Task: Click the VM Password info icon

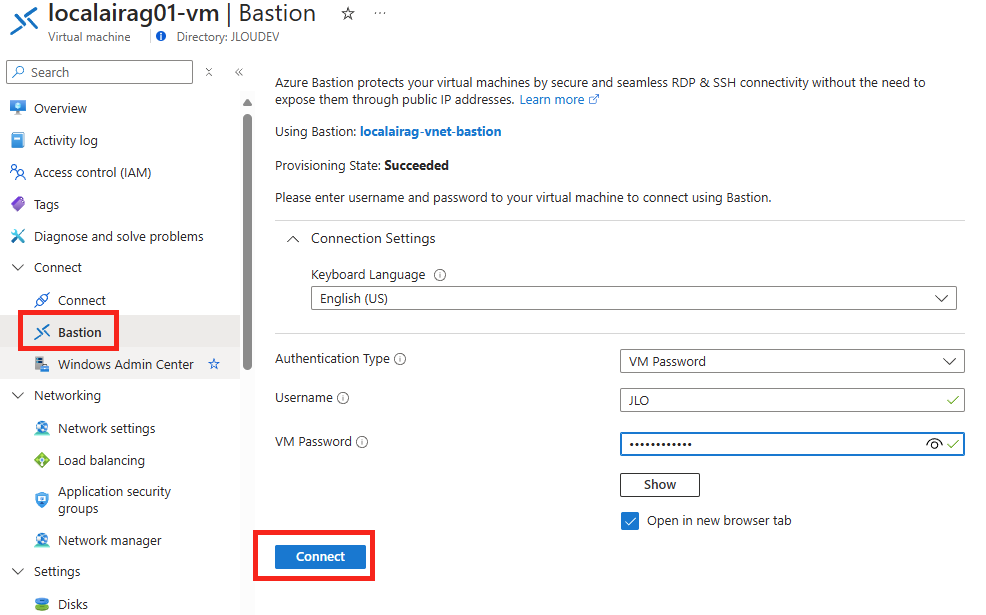Action: point(362,442)
